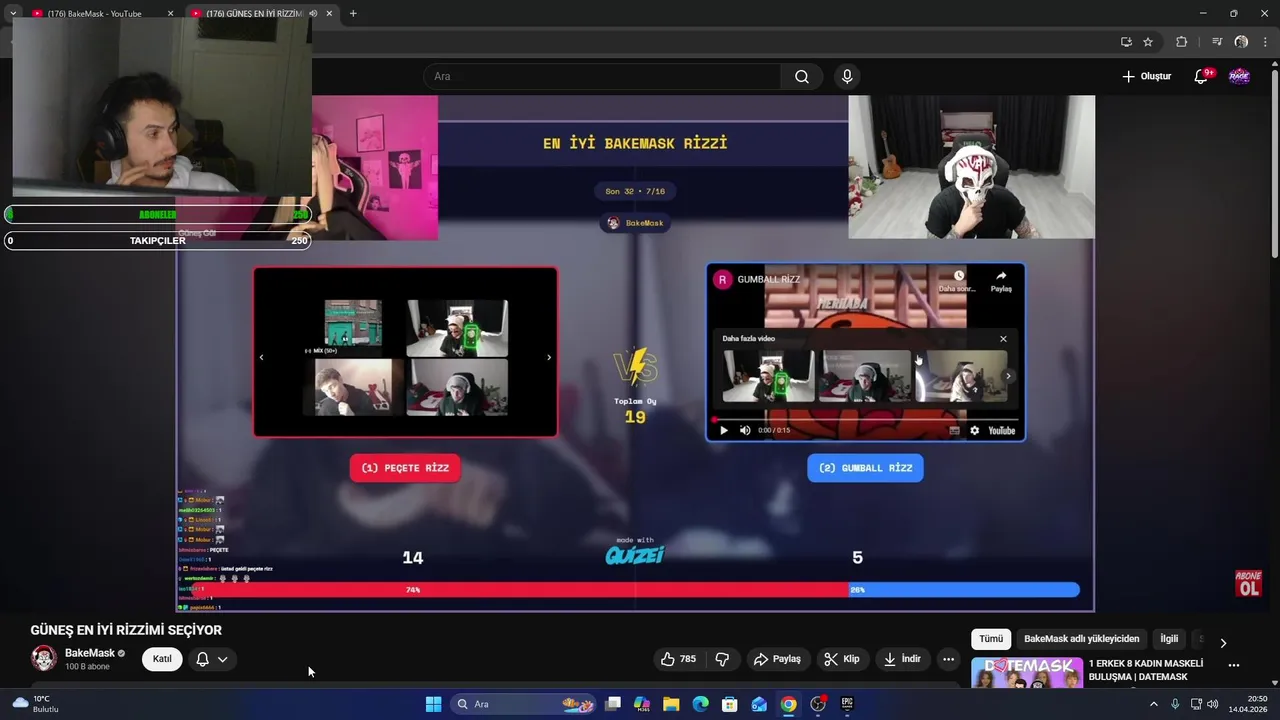Screen dimensions: 1280x720
Task: Open OBS Studio from taskbar
Action: pos(818,704)
